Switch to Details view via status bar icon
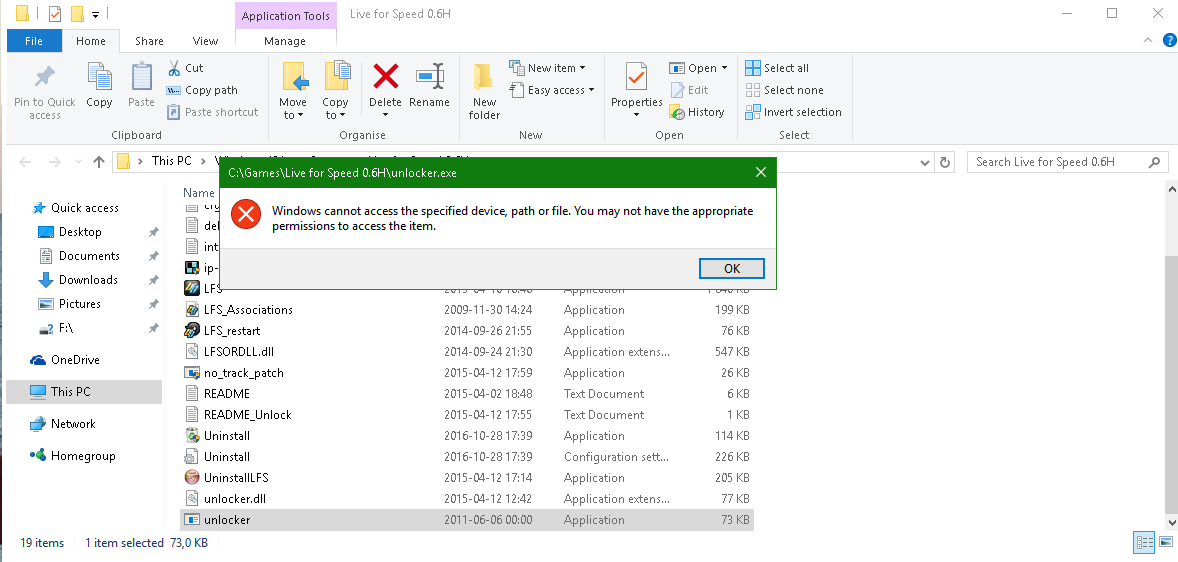This screenshot has height=562, width=1178. point(1144,542)
